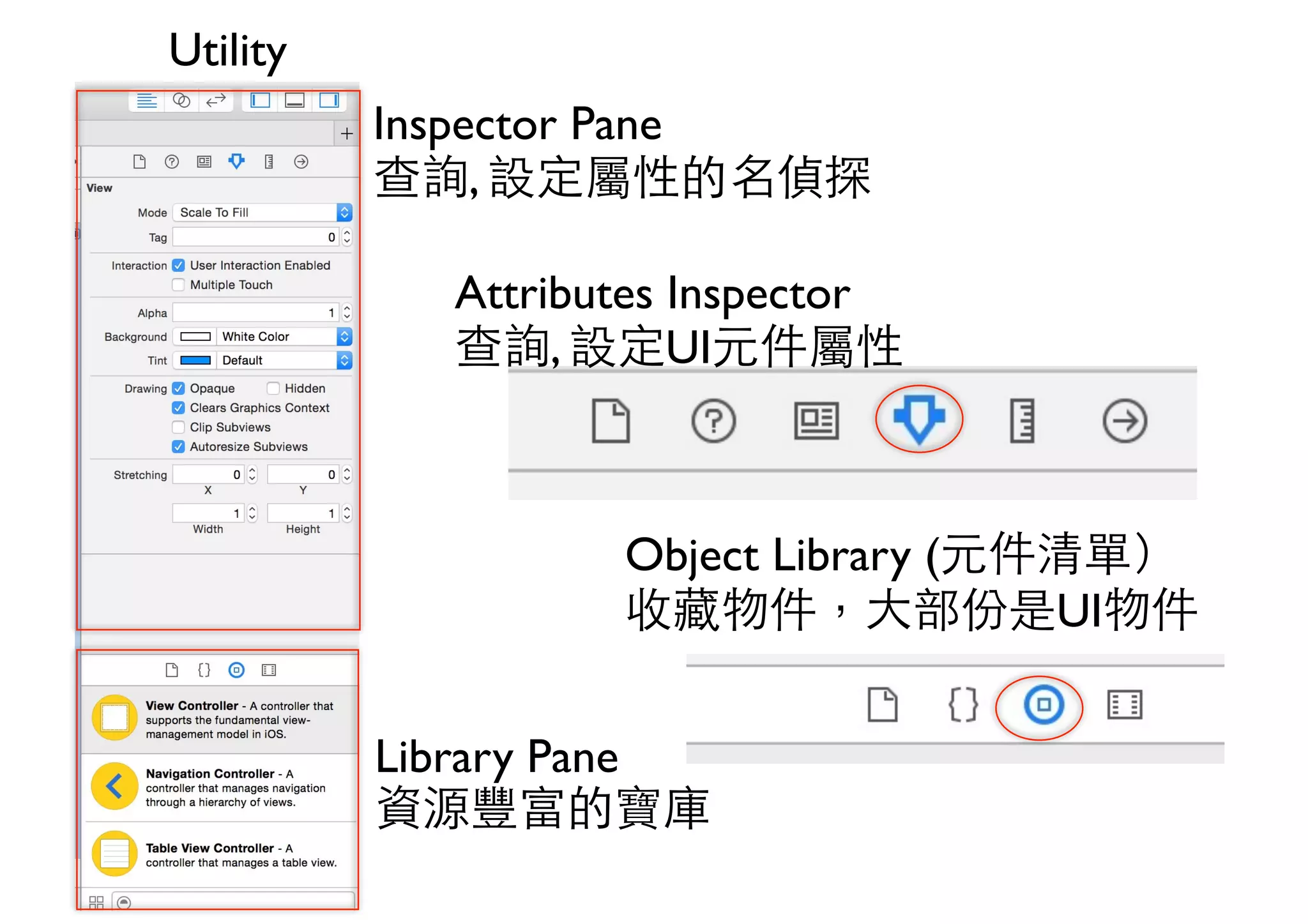The image size is (1308, 924).
Task: Toggle Clears Graphics Context checkbox
Action: [179, 408]
